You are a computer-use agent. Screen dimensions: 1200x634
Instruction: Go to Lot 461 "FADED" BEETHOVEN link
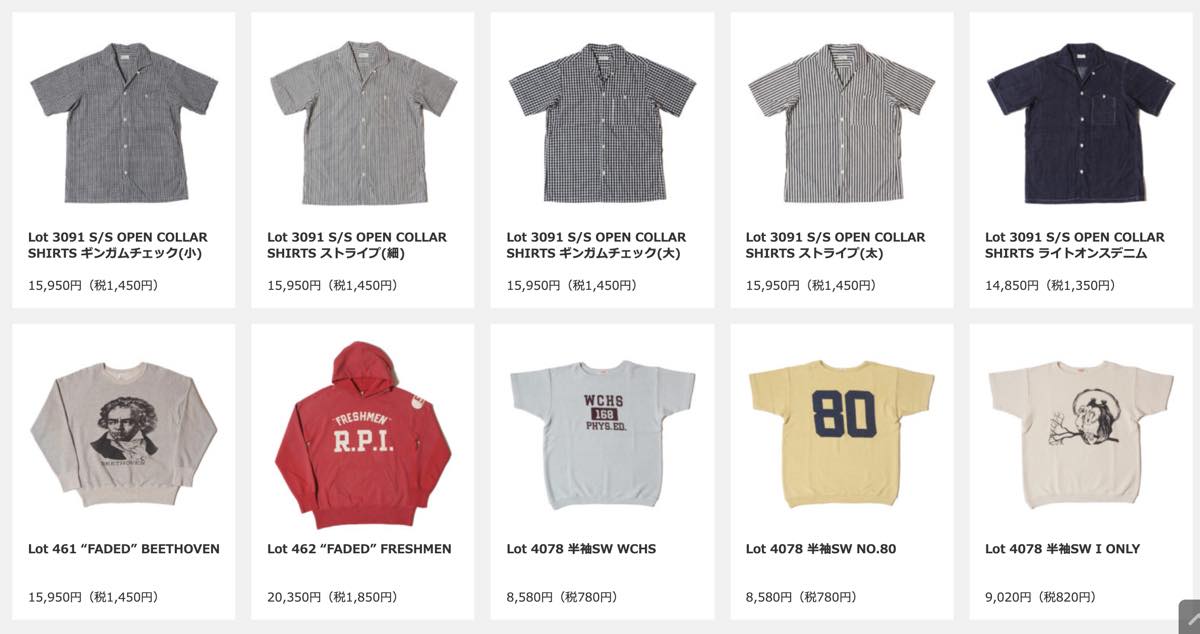point(124,549)
